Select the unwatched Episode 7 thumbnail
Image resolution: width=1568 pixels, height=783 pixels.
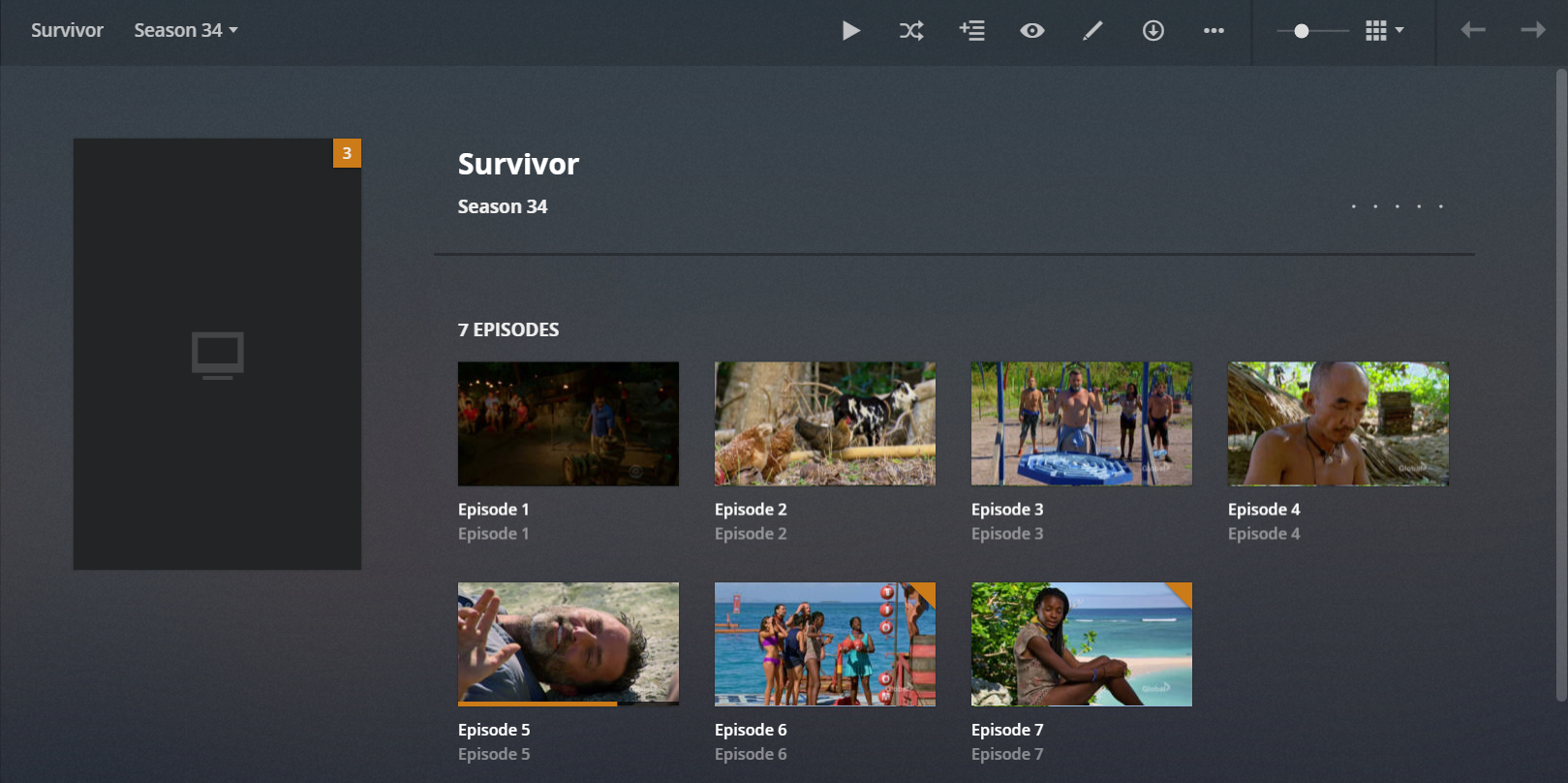(1081, 643)
